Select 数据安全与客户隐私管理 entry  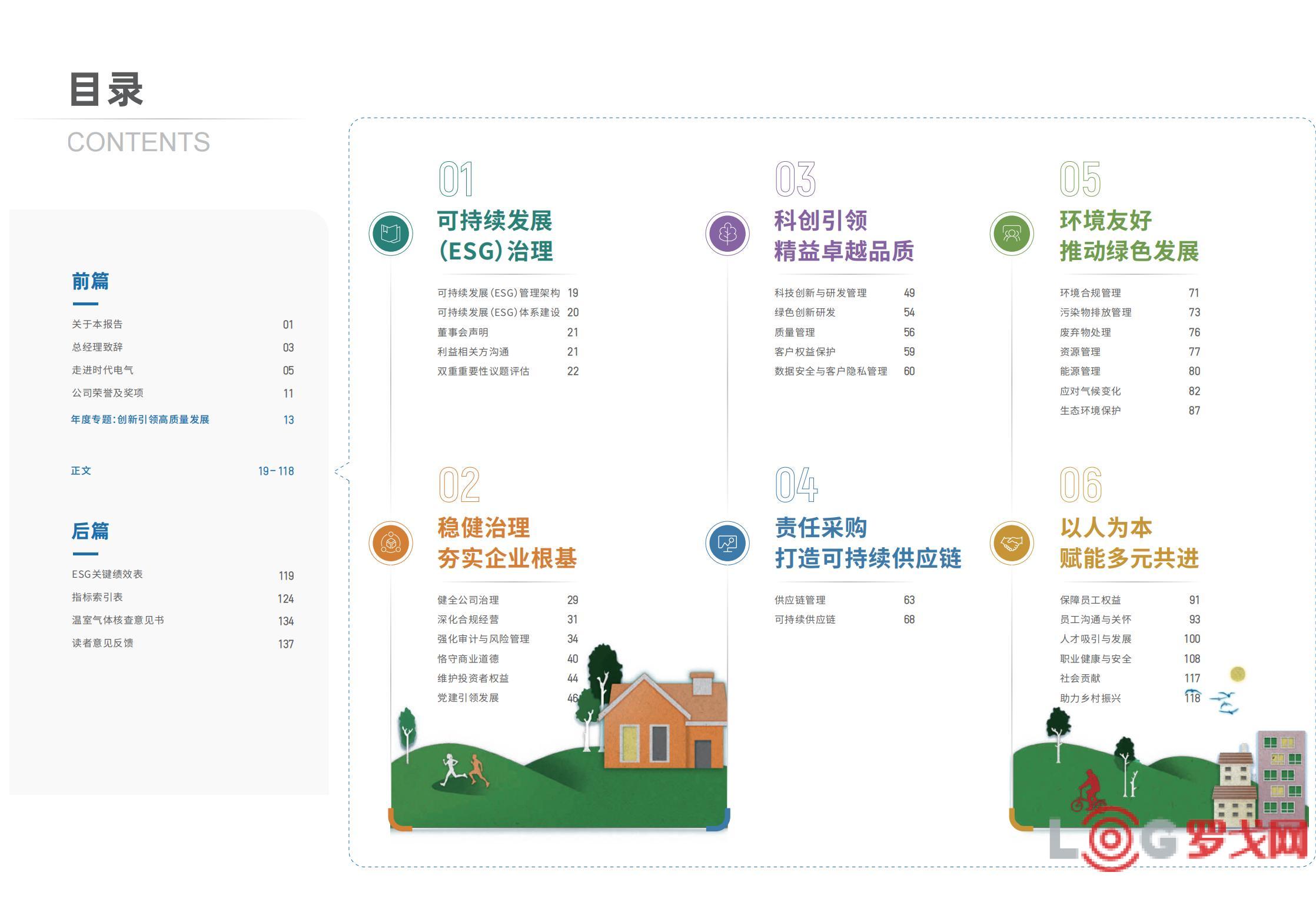click(x=830, y=371)
